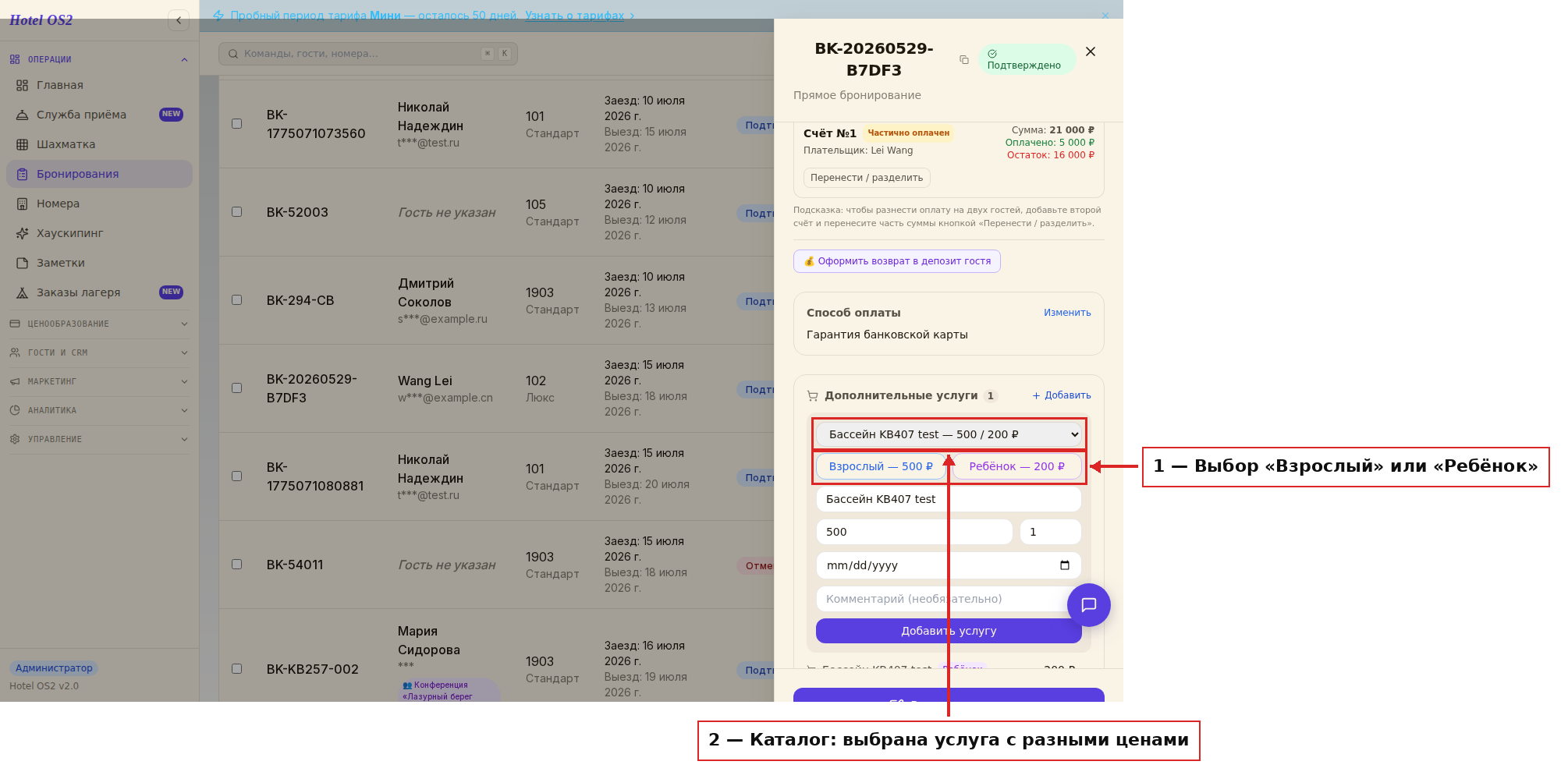Expand the Ценообразование sidebar section
This screenshot has width=1568, height=779.
pos(99,324)
